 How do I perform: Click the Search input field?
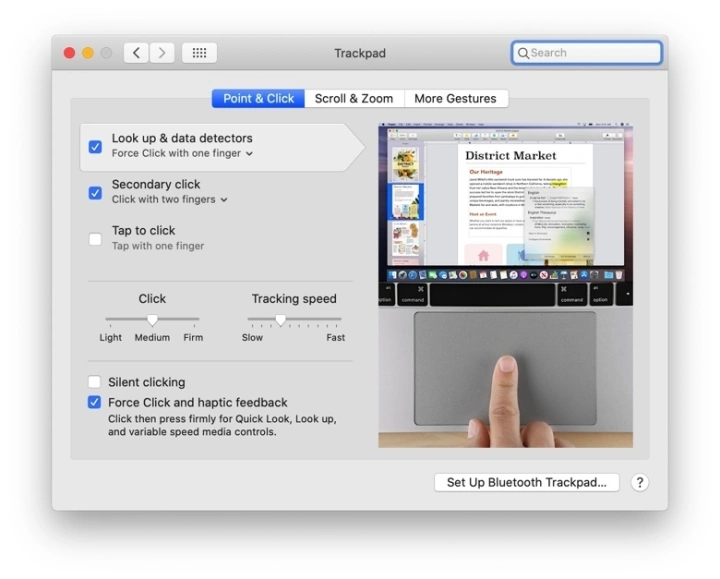click(592, 53)
